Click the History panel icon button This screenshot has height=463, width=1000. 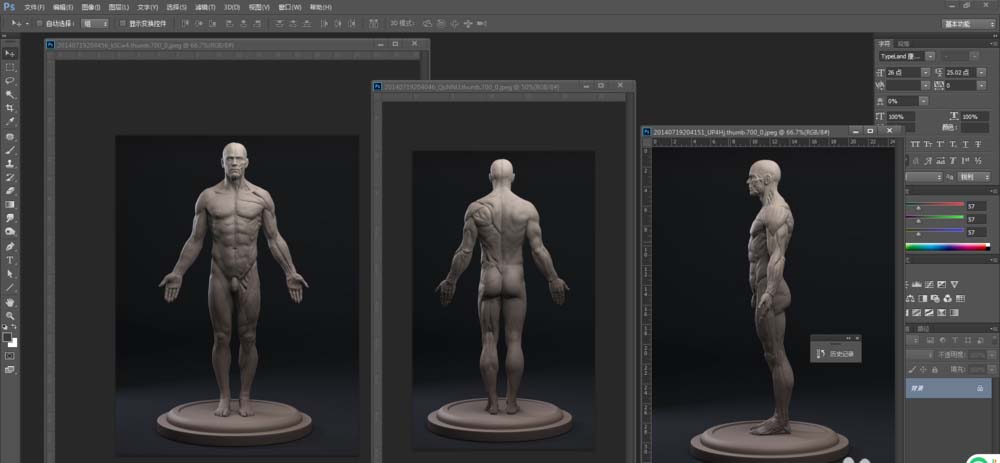[821, 353]
